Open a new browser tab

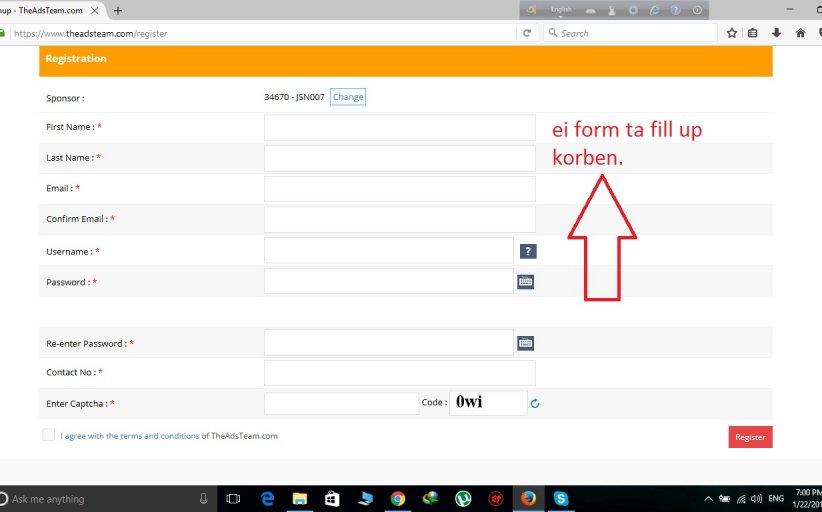pos(118,10)
